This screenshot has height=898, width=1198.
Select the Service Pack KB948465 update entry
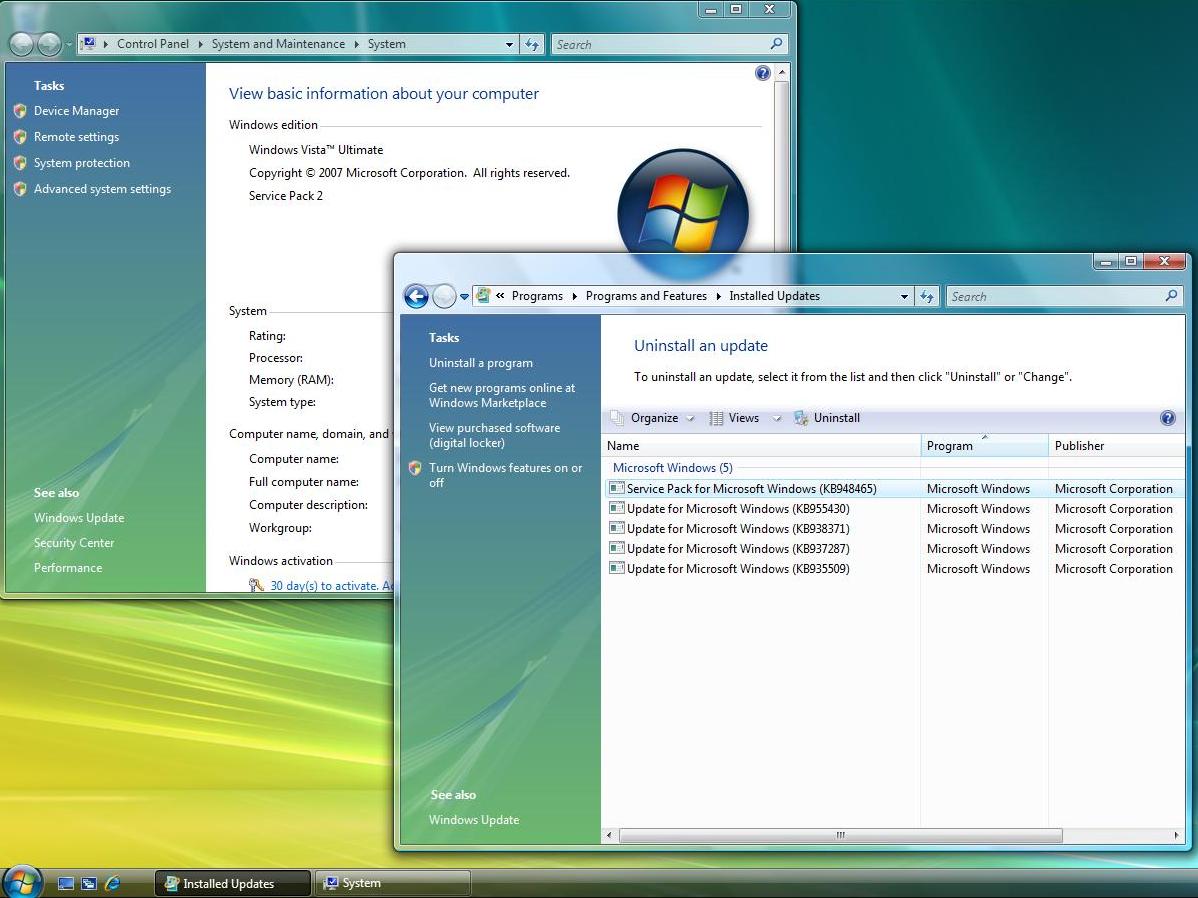tap(748, 488)
